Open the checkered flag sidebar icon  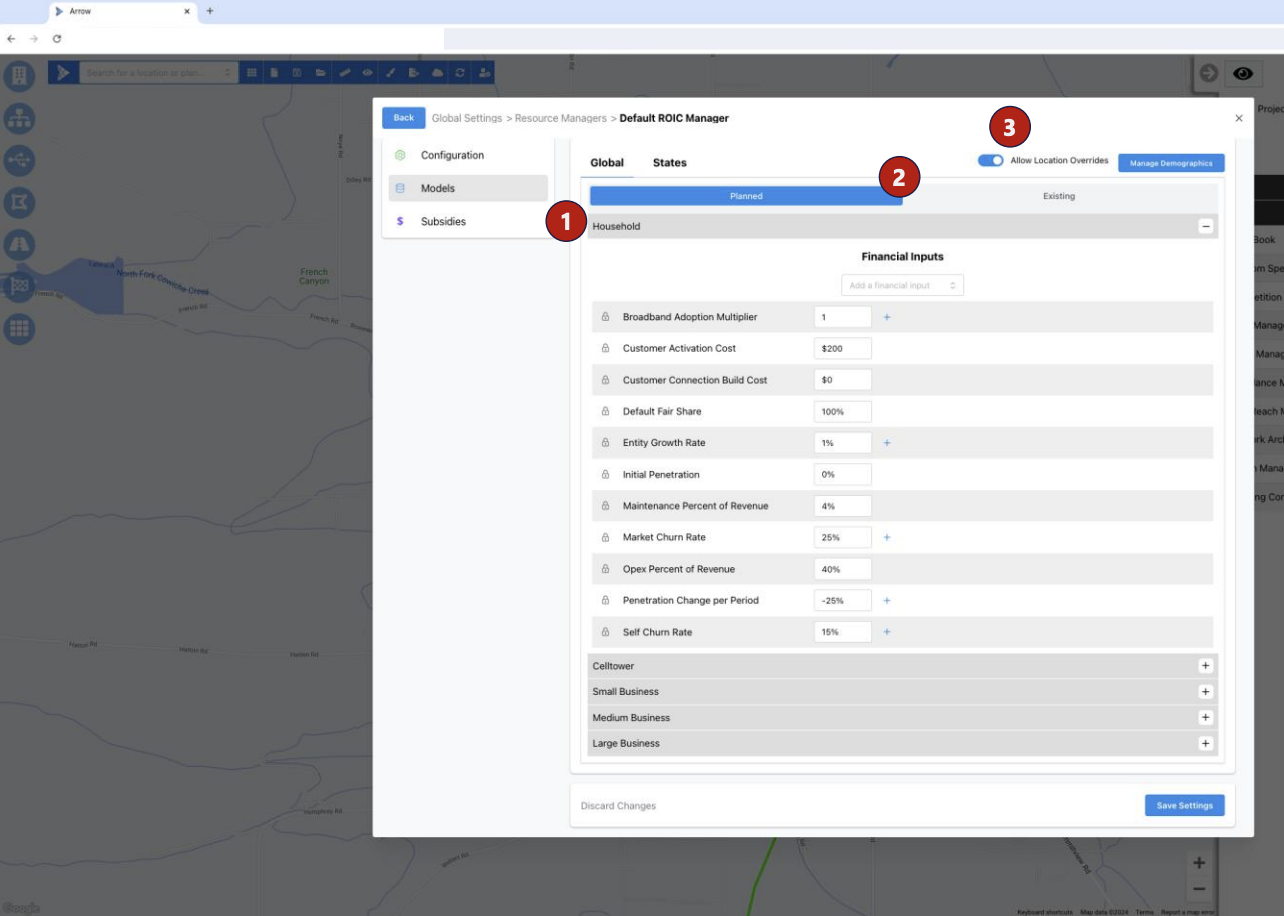pyautogui.click(x=20, y=286)
